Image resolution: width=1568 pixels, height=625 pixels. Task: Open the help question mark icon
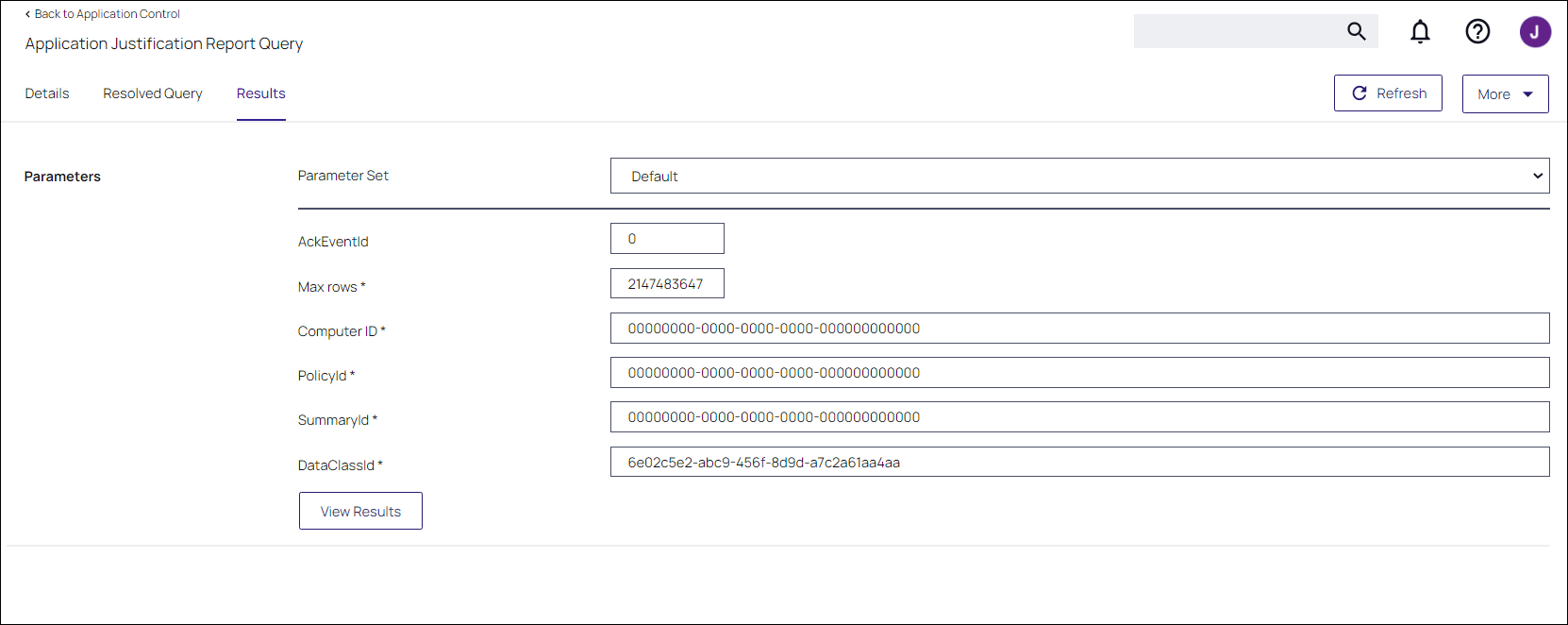pos(1477,31)
